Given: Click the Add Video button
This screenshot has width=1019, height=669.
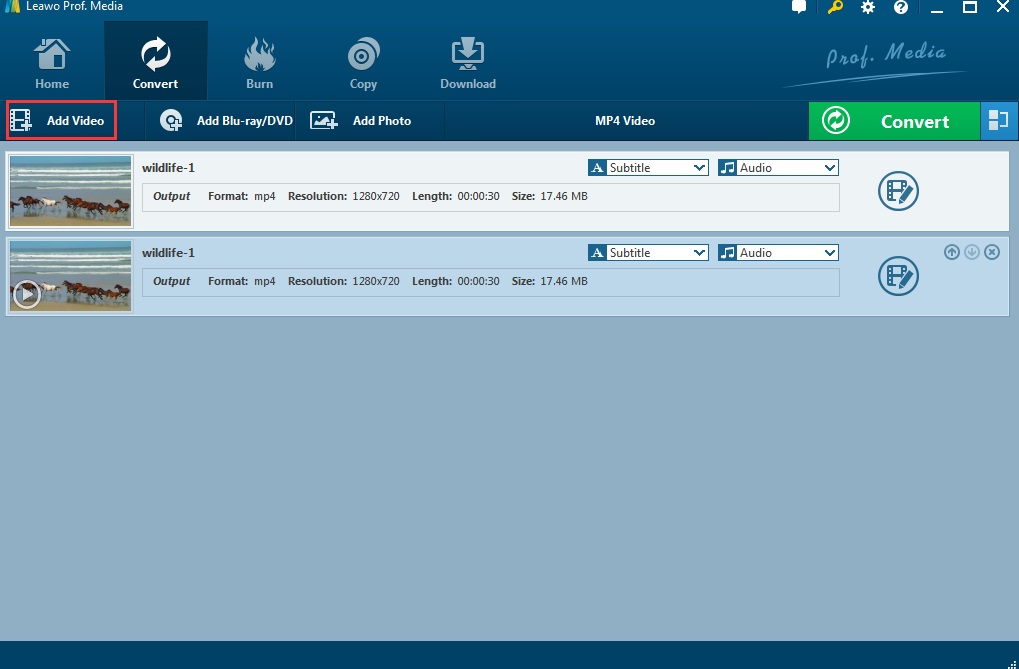Looking at the screenshot, I should point(62,120).
